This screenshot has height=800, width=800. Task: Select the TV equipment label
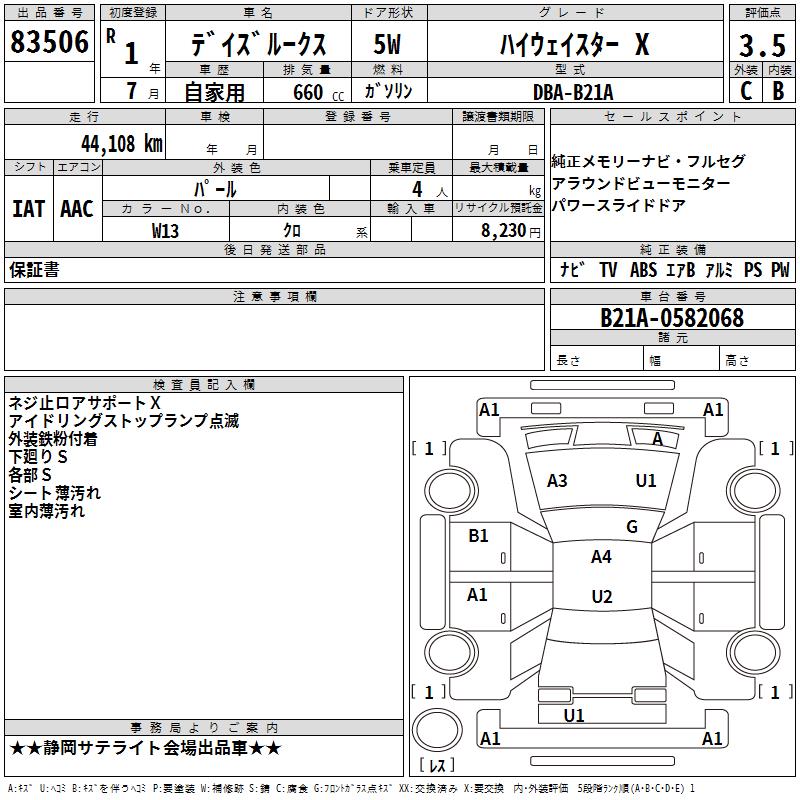pyautogui.click(x=608, y=269)
